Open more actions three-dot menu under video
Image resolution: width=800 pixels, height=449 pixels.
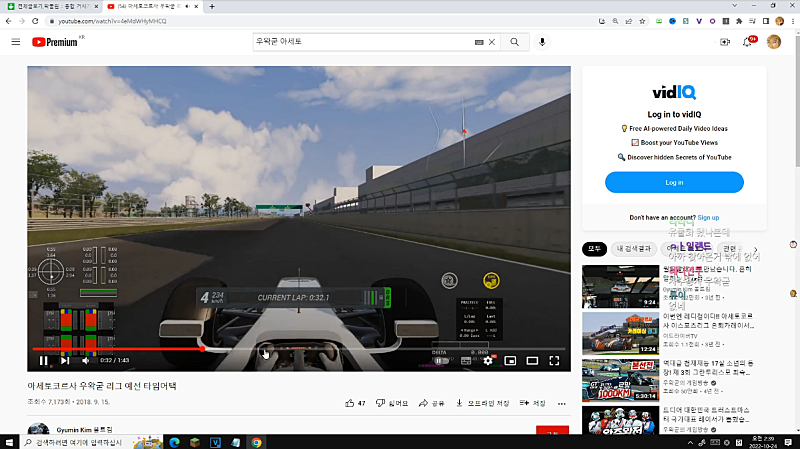562,404
